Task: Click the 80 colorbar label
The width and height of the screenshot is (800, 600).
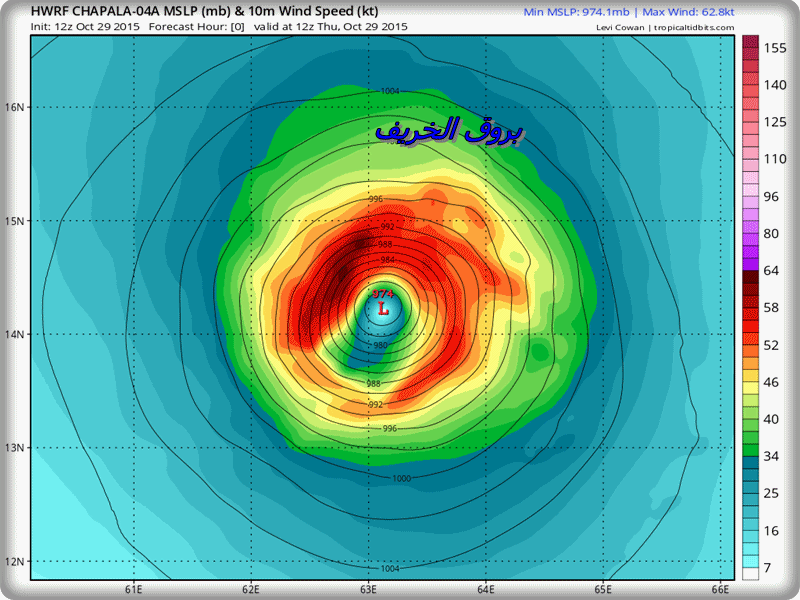Action: pos(771,234)
